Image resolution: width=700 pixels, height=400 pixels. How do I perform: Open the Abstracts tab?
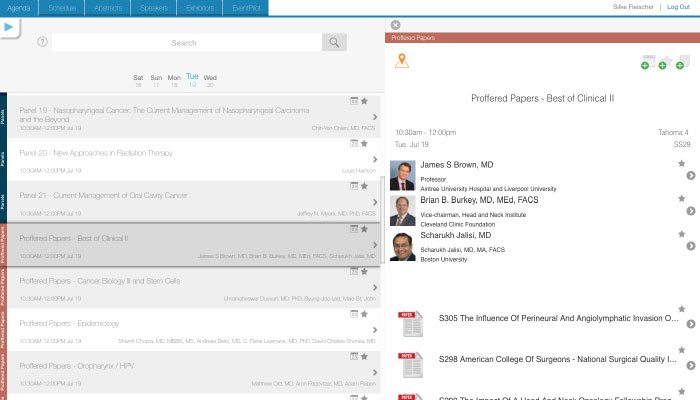(x=108, y=8)
